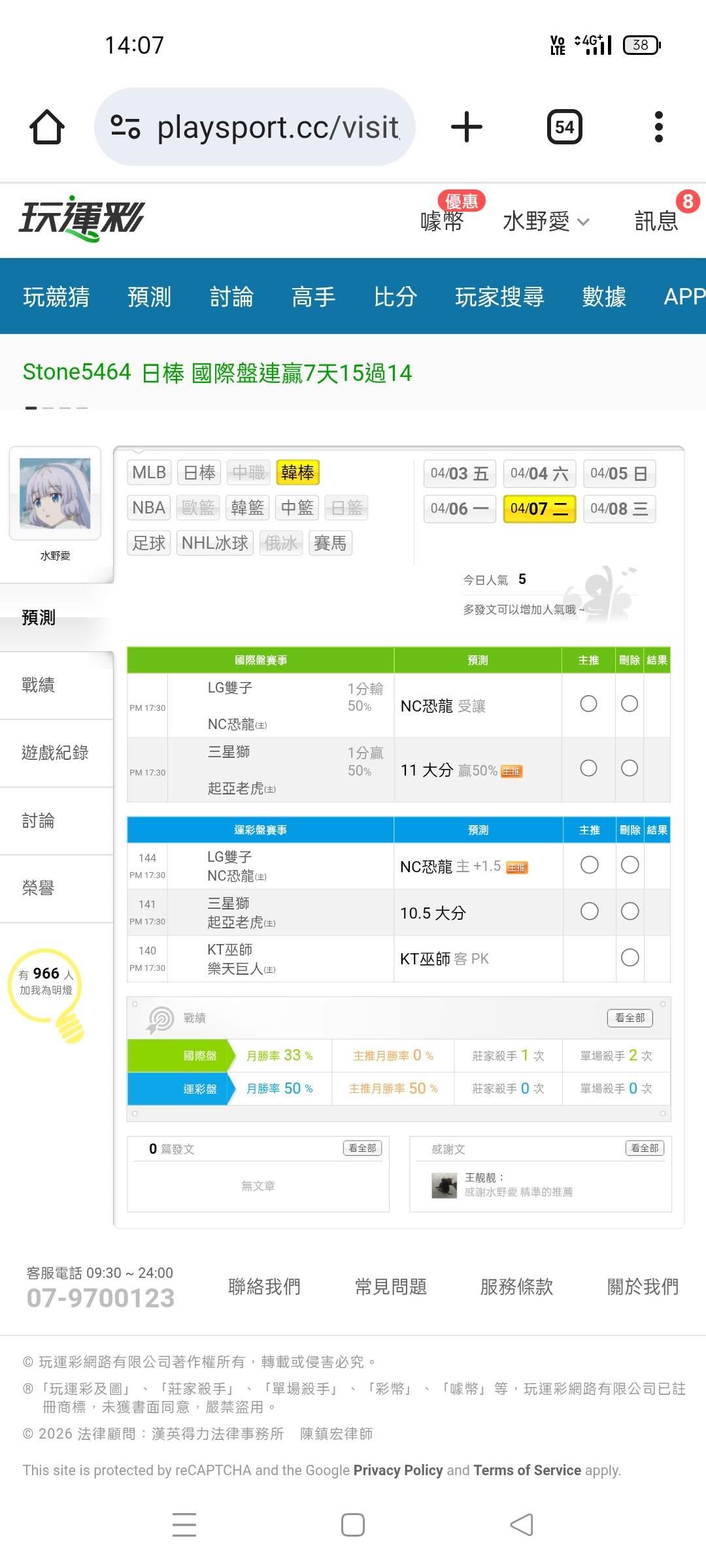Image resolution: width=706 pixels, height=1568 pixels.
Task: Choose date 04/07 二
Action: pos(539,509)
